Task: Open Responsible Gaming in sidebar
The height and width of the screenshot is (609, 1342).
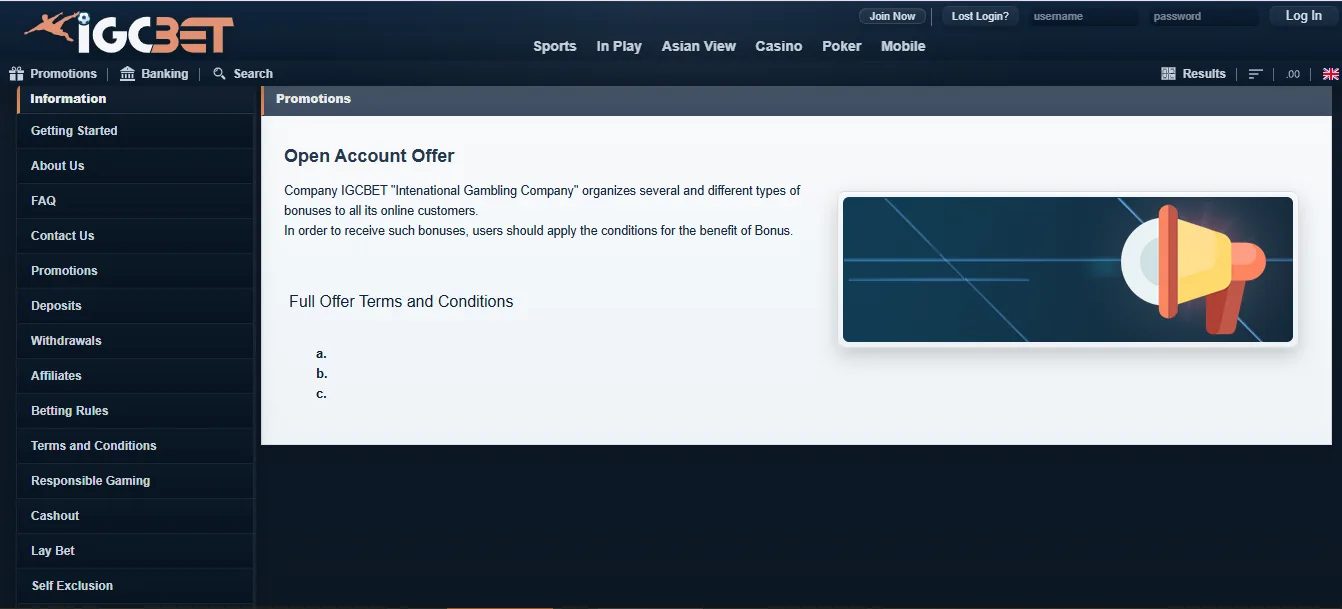Action: pos(135,481)
